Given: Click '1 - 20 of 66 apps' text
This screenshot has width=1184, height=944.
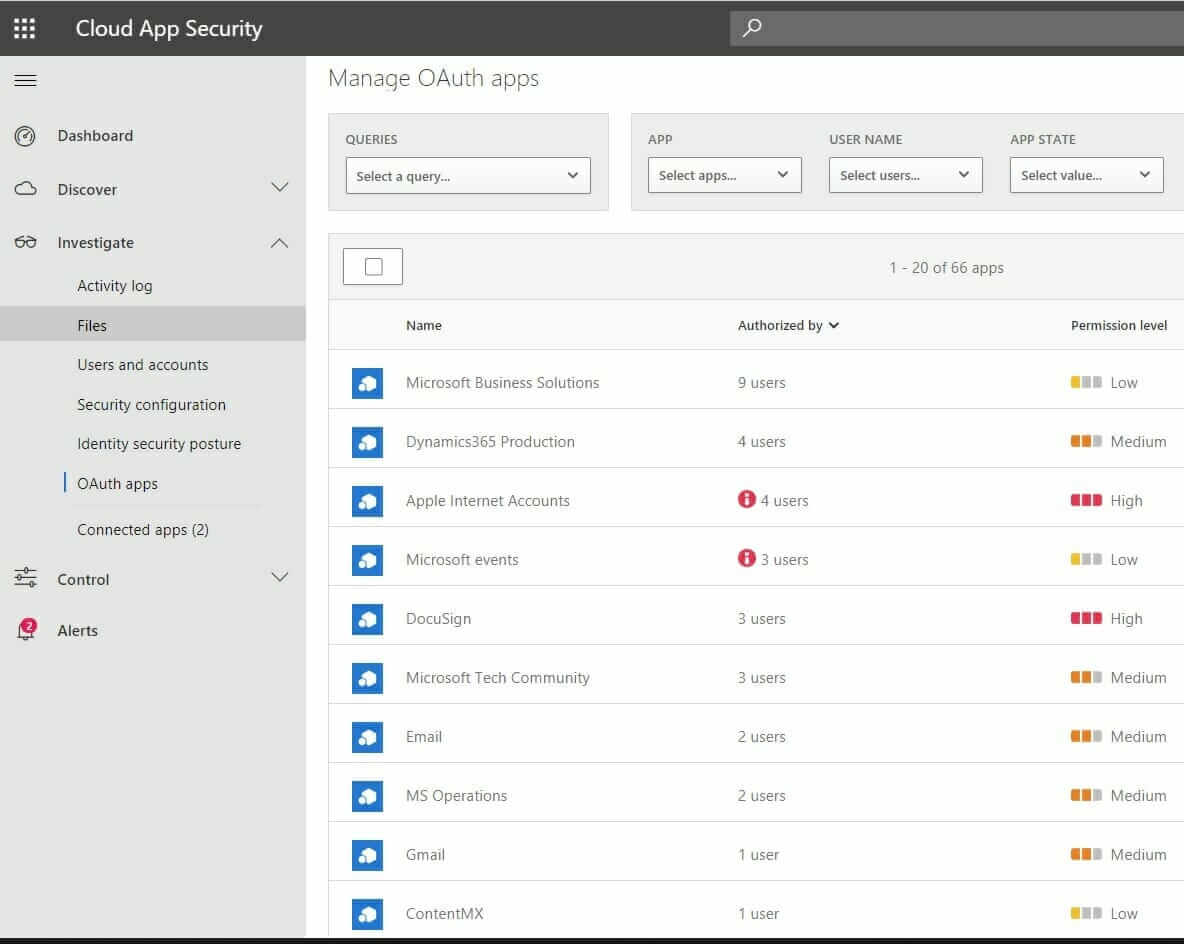Looking at the screenshot, I should pos(946,267).
